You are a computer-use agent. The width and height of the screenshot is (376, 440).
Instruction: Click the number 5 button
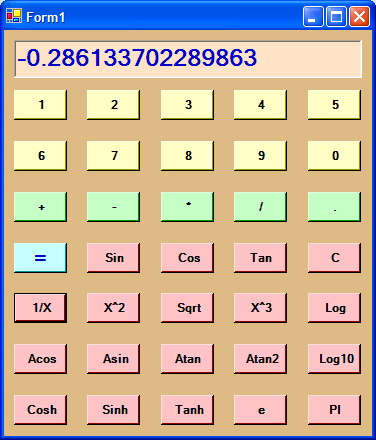click(334, 105)
